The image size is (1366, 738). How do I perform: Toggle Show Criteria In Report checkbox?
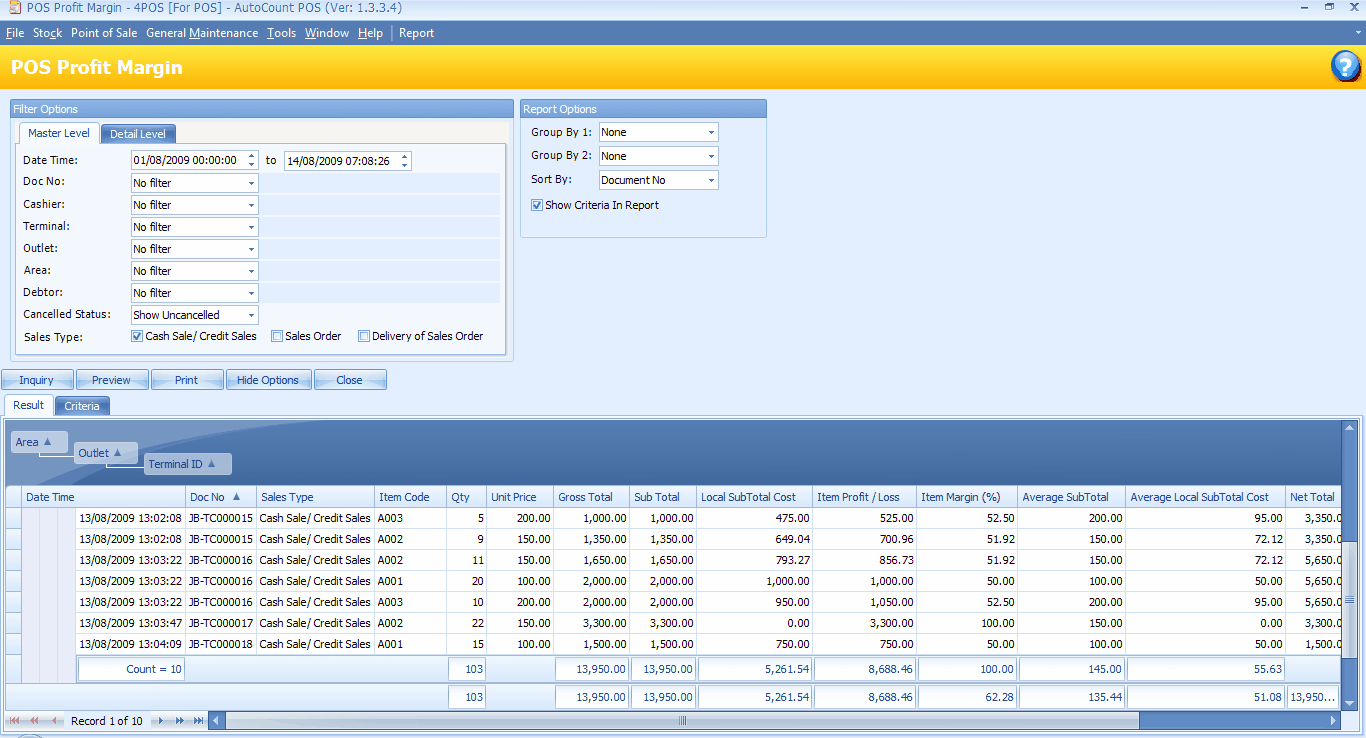537,205
